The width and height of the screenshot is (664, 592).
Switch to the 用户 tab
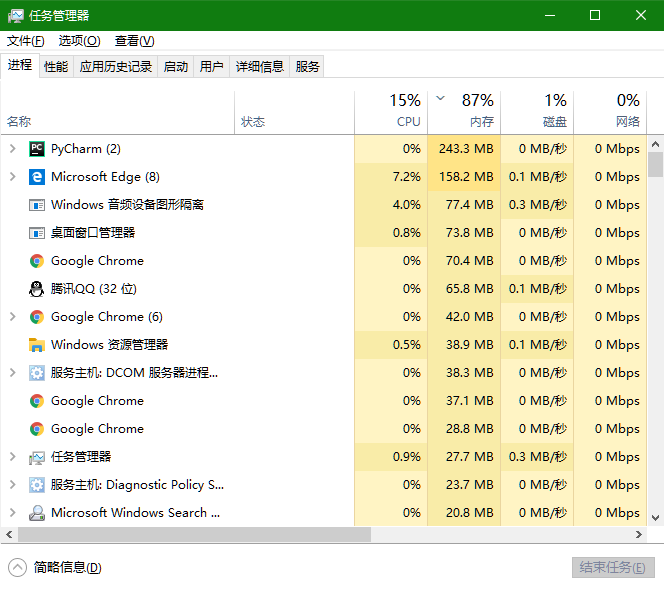(x=211, y=66)
